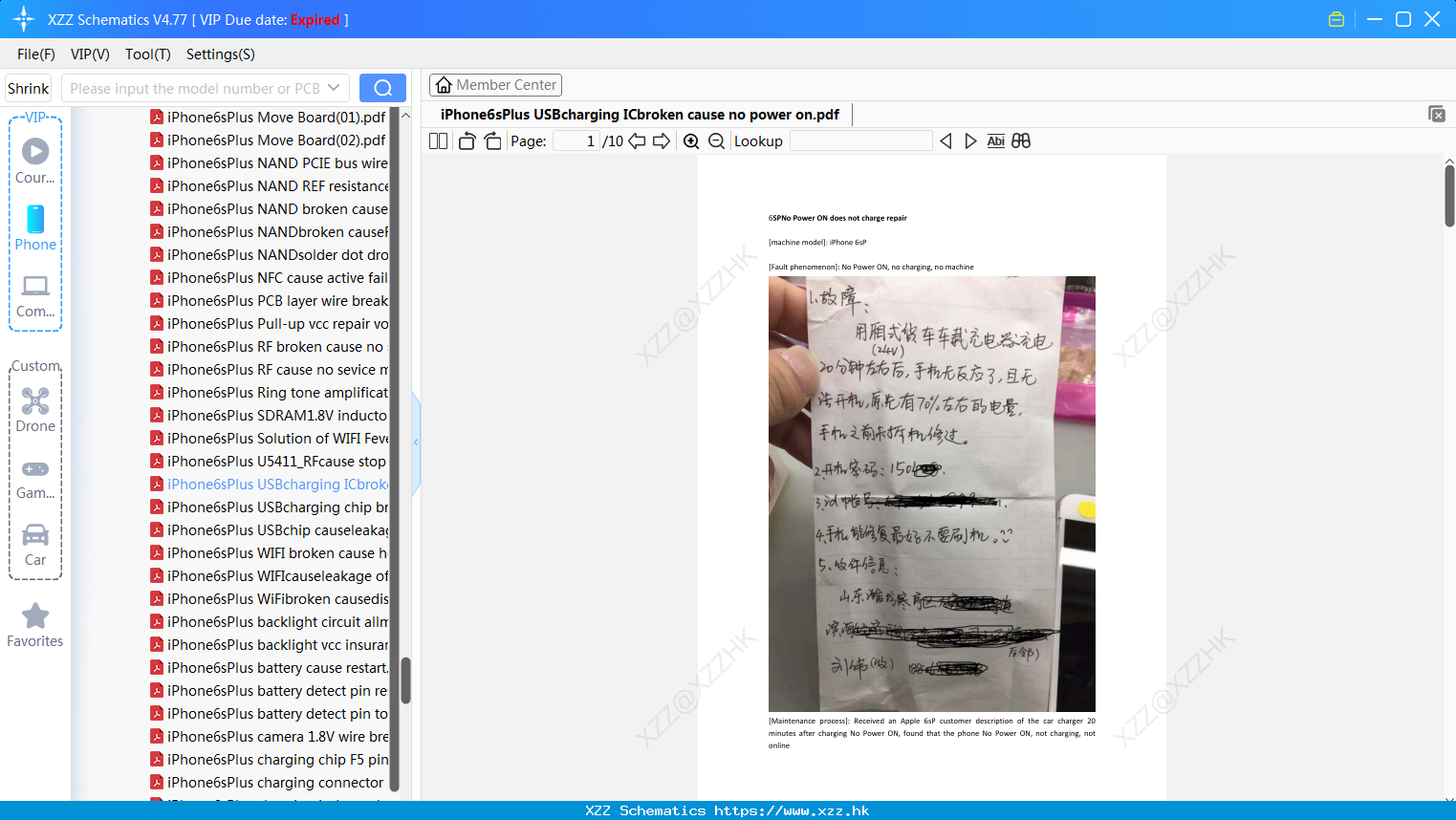Open the File(F) menu
Image resolution: width=1456 pixels, height=820 pixels.
pyautogui.click(x=36, y=54)
